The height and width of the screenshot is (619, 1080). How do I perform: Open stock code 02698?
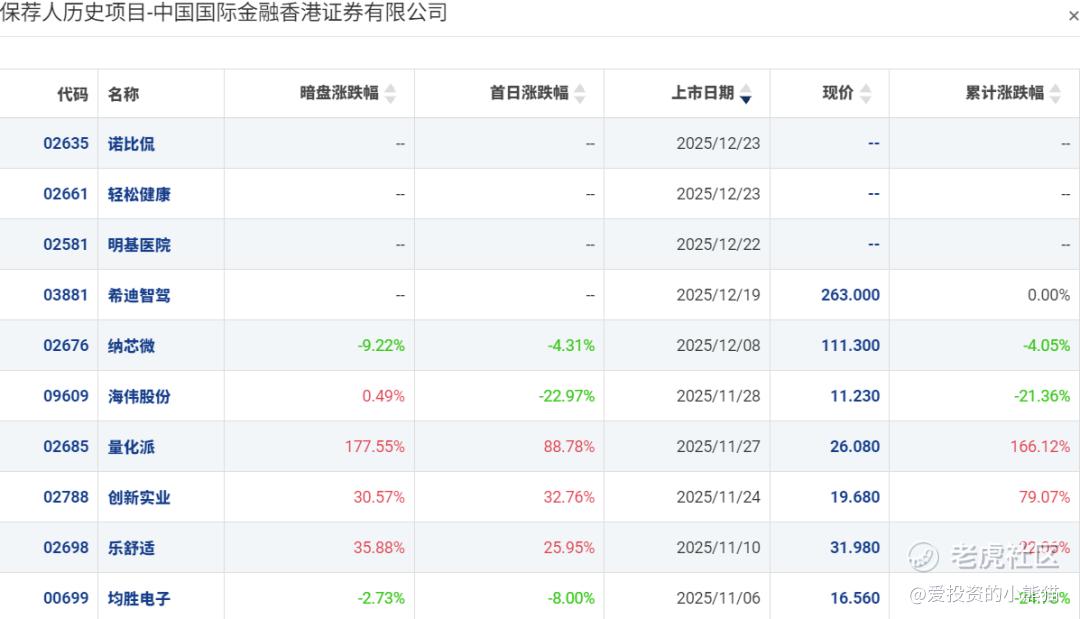(66, 547)
